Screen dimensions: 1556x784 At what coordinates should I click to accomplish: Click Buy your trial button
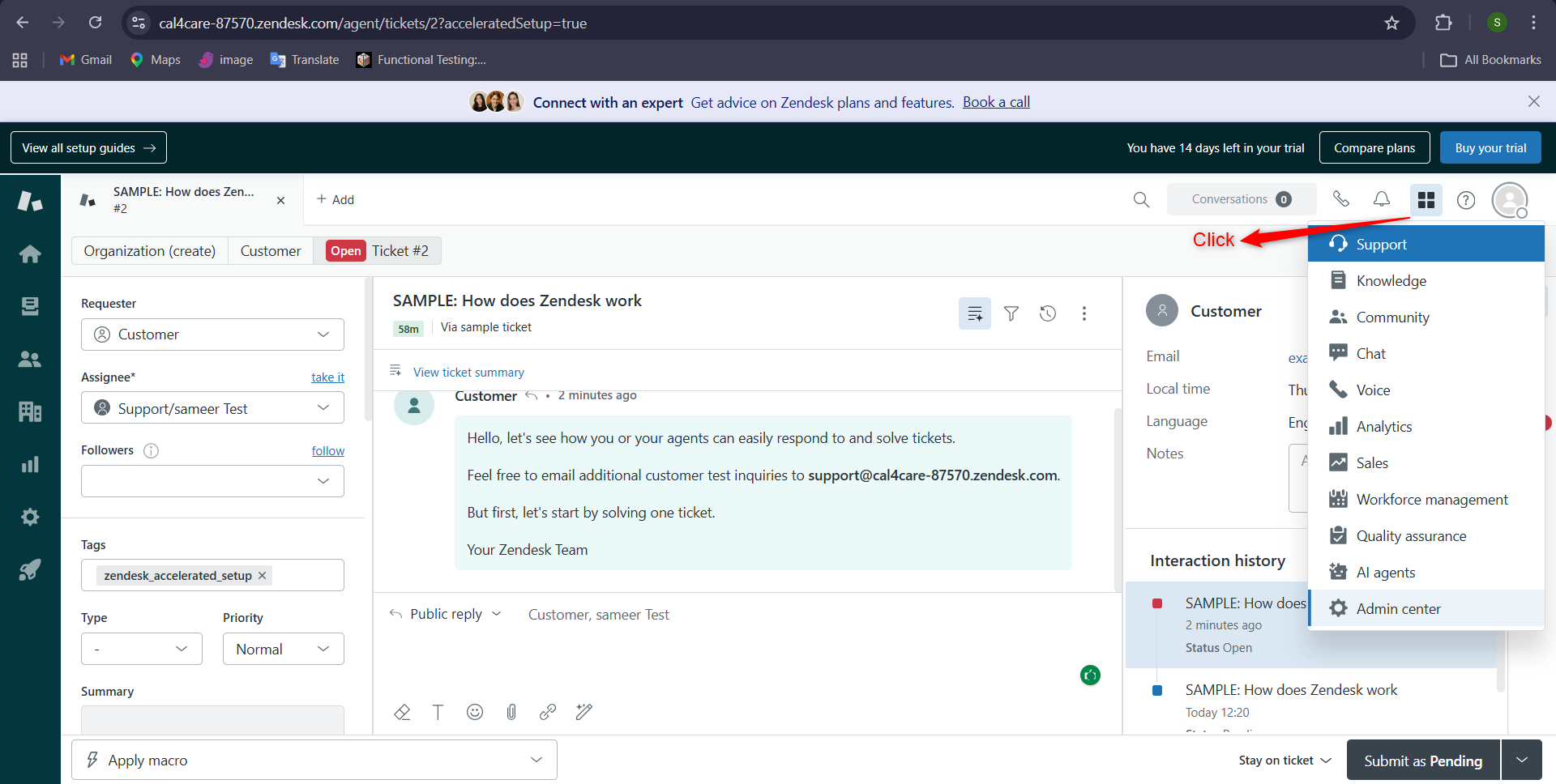1490,147
